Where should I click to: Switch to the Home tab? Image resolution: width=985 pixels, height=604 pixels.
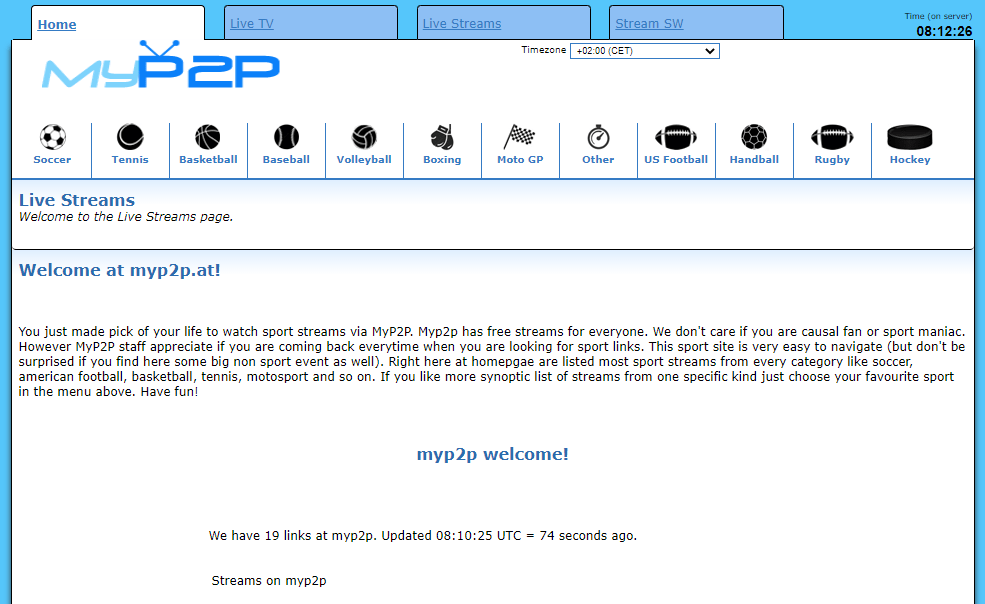pos(57,25)
